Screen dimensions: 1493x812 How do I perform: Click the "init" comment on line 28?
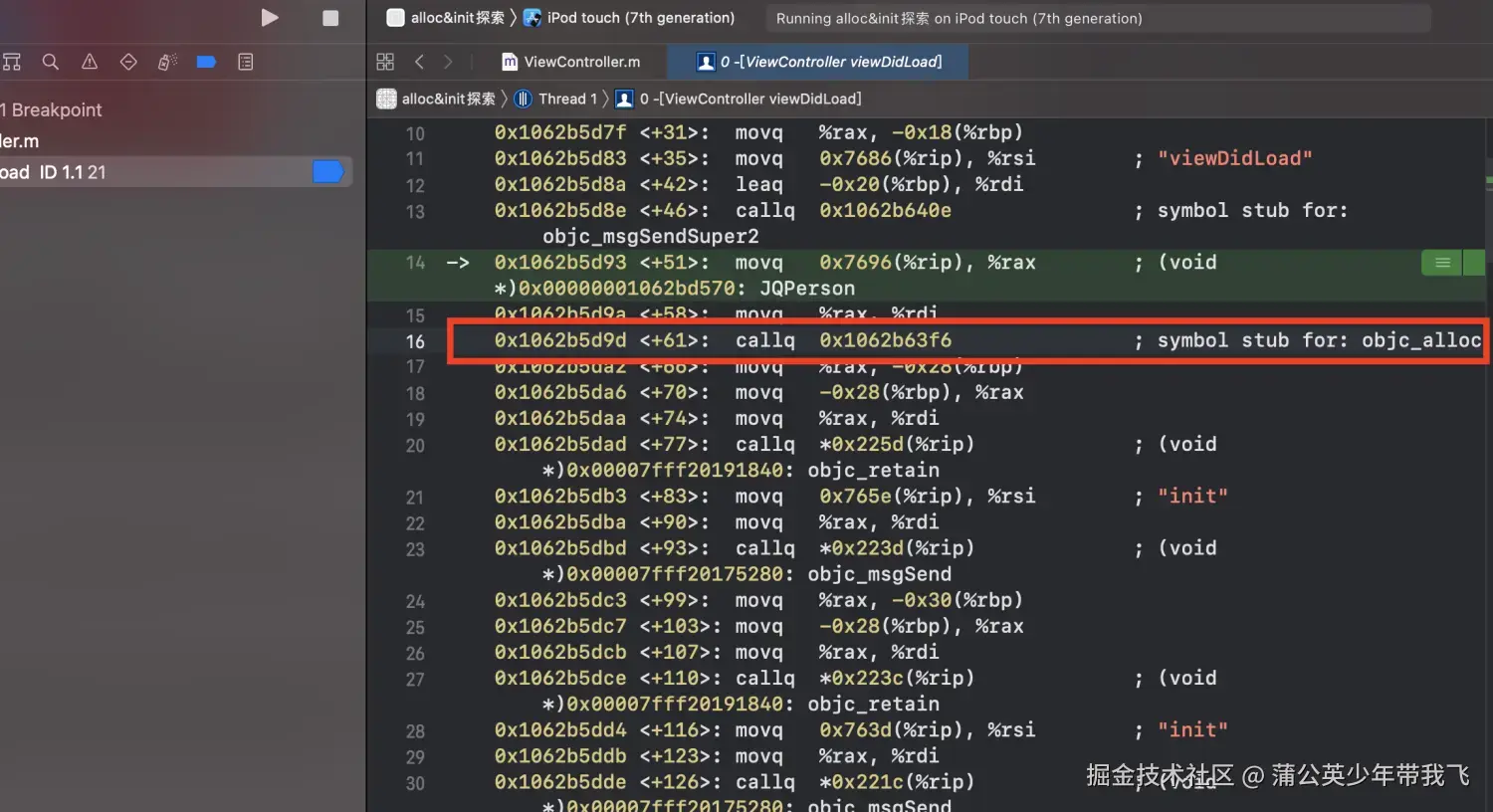pyautogui.click(x=1192, y=729)
